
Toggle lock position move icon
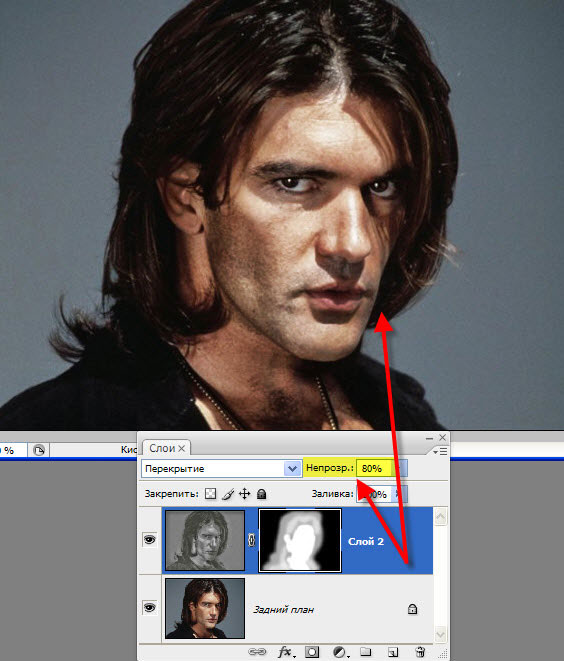[244, 494]
